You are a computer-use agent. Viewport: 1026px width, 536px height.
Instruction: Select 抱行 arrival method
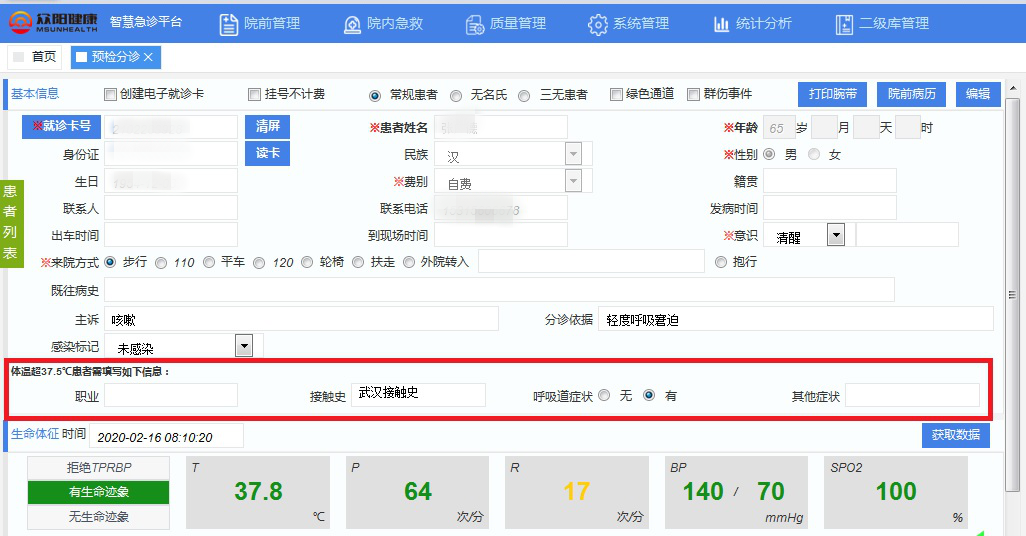point(721,262)
